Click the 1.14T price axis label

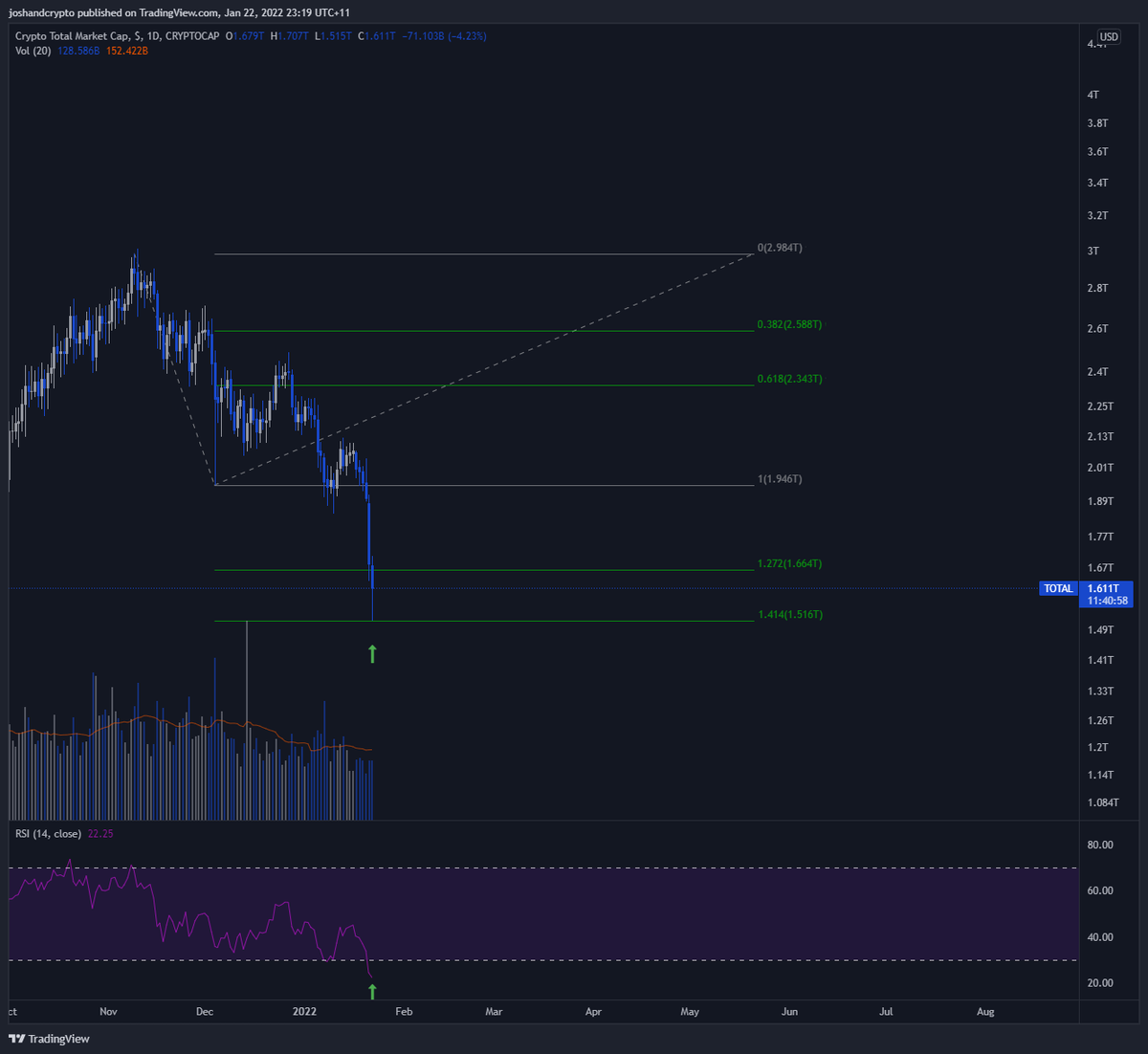pyautogui.click(x=1100, y=776)
